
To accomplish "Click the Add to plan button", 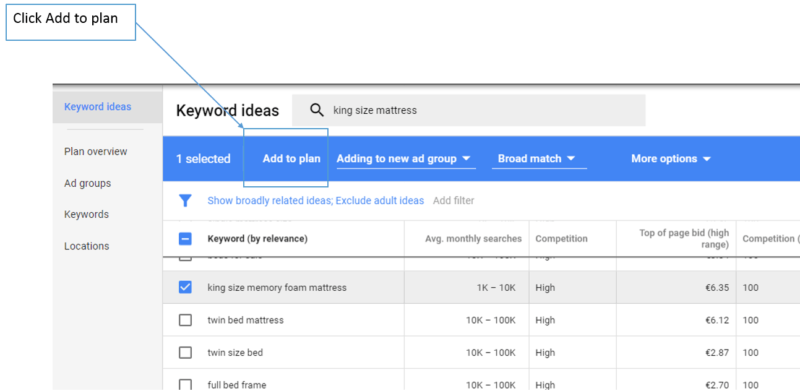I will [x=291, y=159].
